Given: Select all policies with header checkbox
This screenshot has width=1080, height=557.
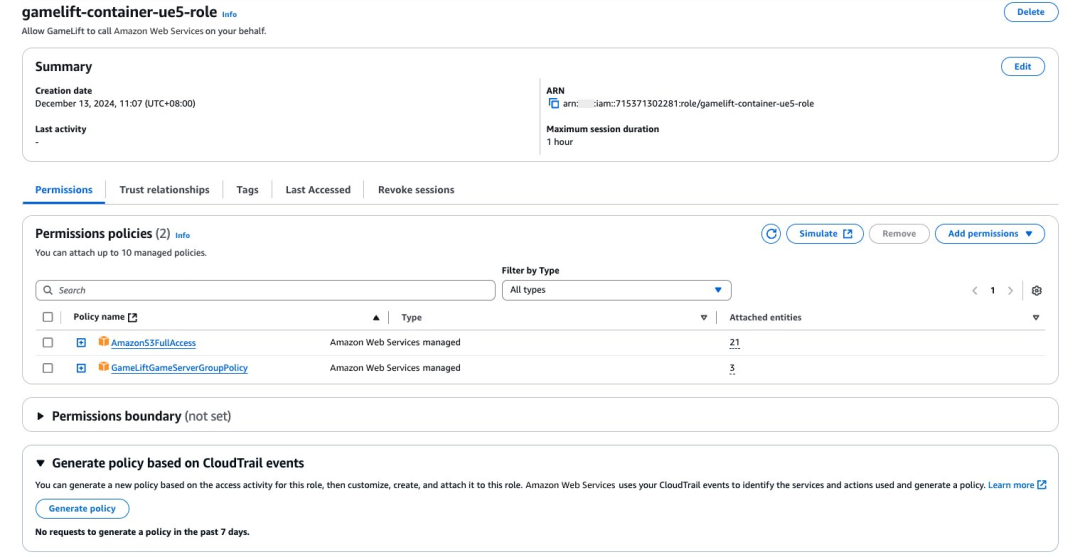Looking at the screenshot, I should [x=48, y=317].
